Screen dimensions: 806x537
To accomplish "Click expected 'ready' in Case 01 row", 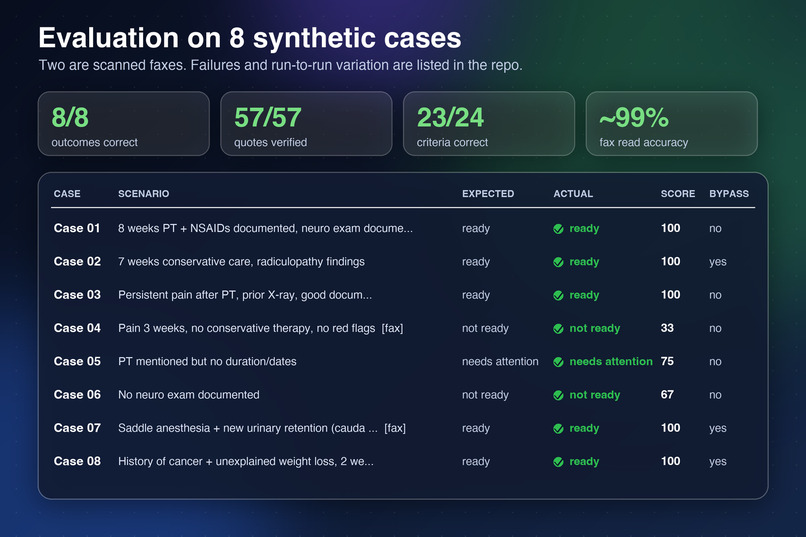I will (x=476, y=229).
